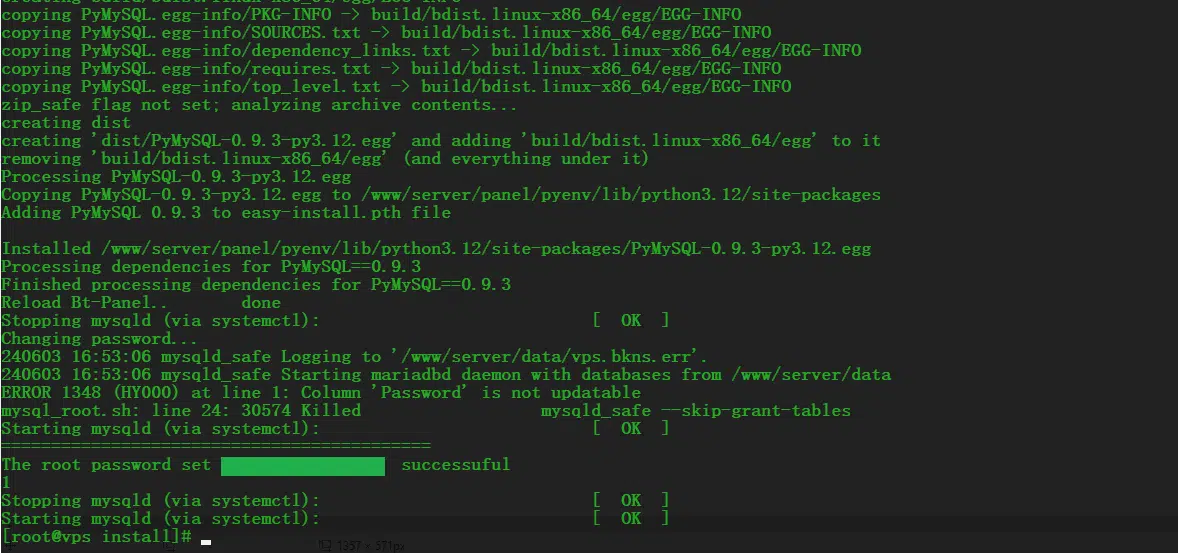Click the PKG-INFO copying line
The height and width of the screenshot is (553, 1178).
coord(371,15)
